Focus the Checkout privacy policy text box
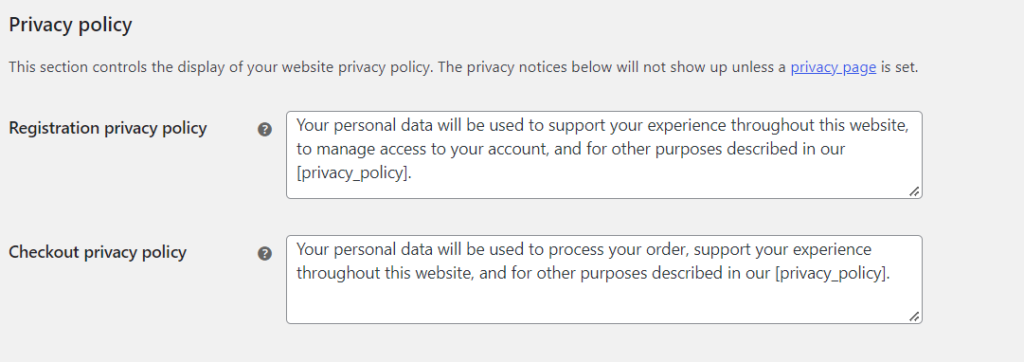The height and width of the screenshot is (362, 1024). (x=604, y=280)
